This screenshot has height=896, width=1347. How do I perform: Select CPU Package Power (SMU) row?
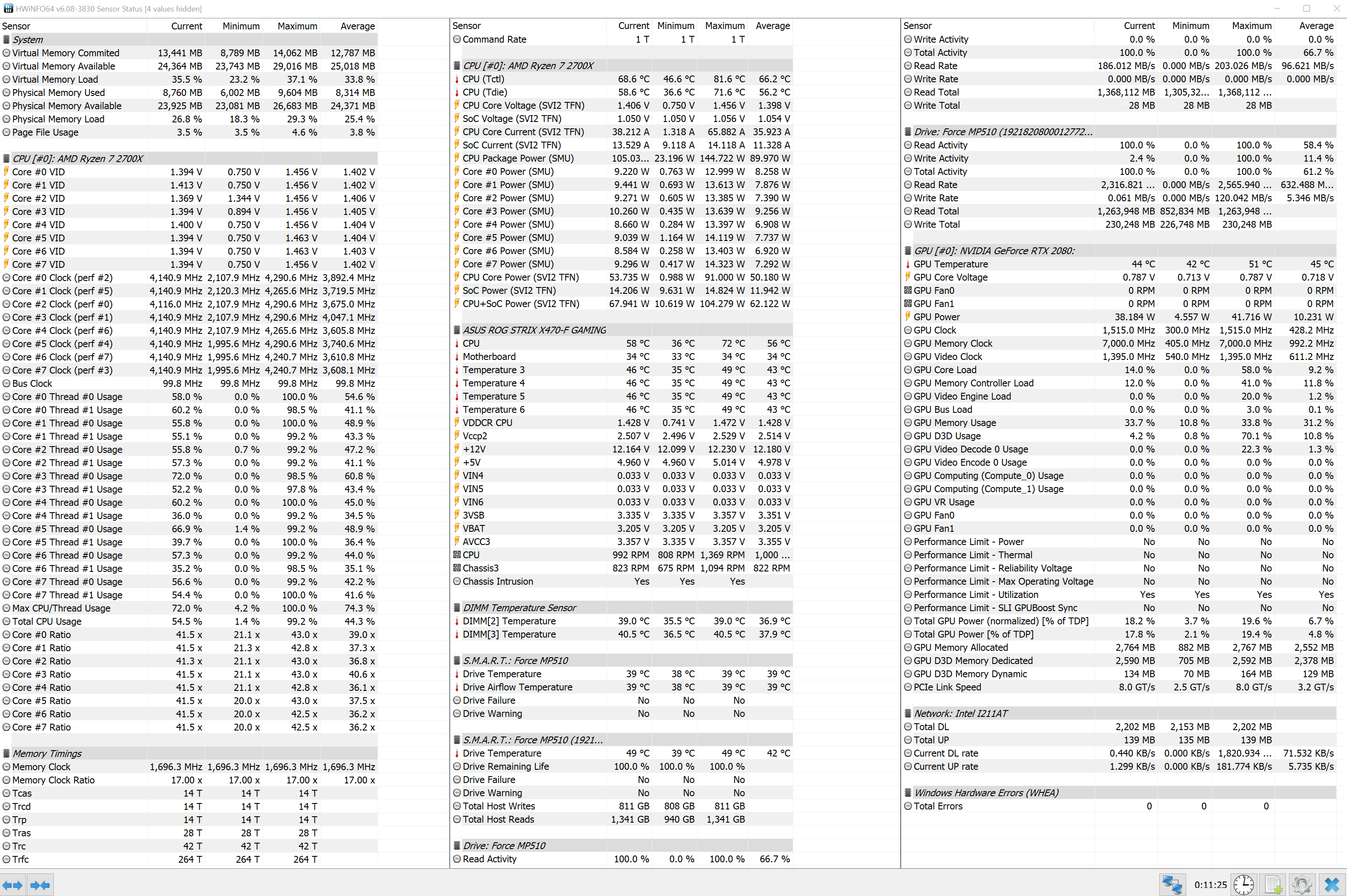518,158
